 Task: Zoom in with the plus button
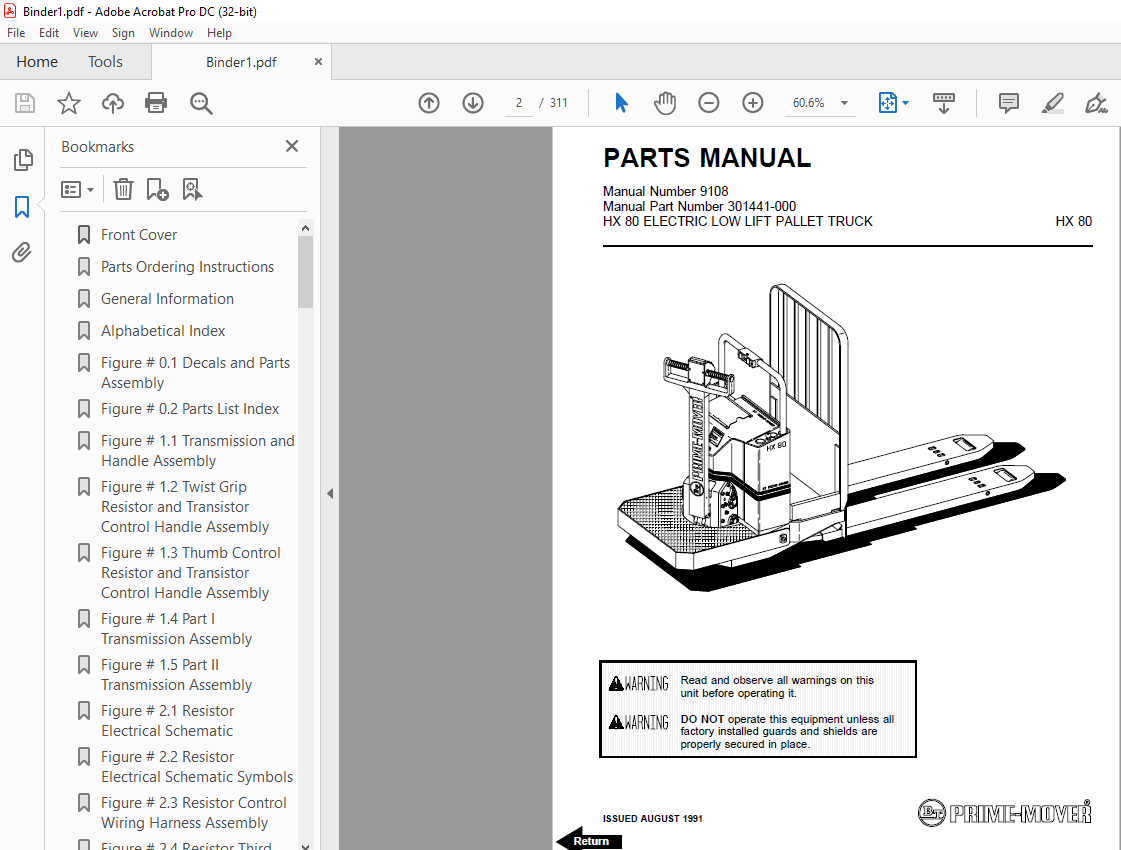pyautogui.click(x=753, y=103)
